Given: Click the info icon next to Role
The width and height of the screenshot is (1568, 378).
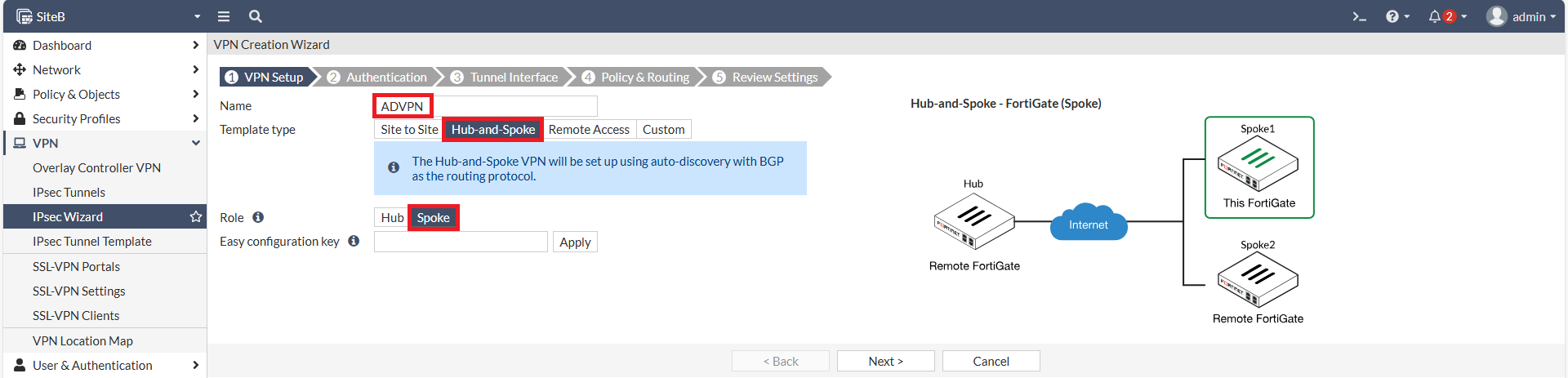Looking at the screenshot, I should tap(258, 217).
